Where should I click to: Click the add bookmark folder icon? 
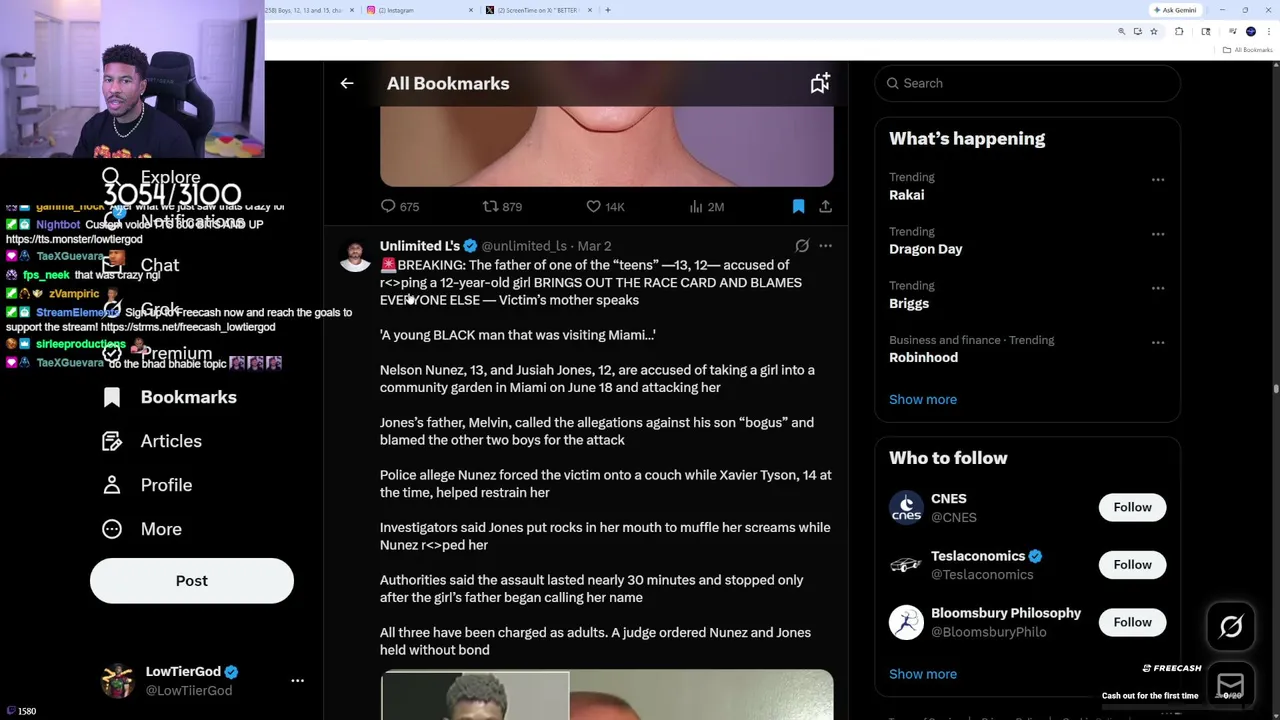pyautogui.click(x=820, y=84)
